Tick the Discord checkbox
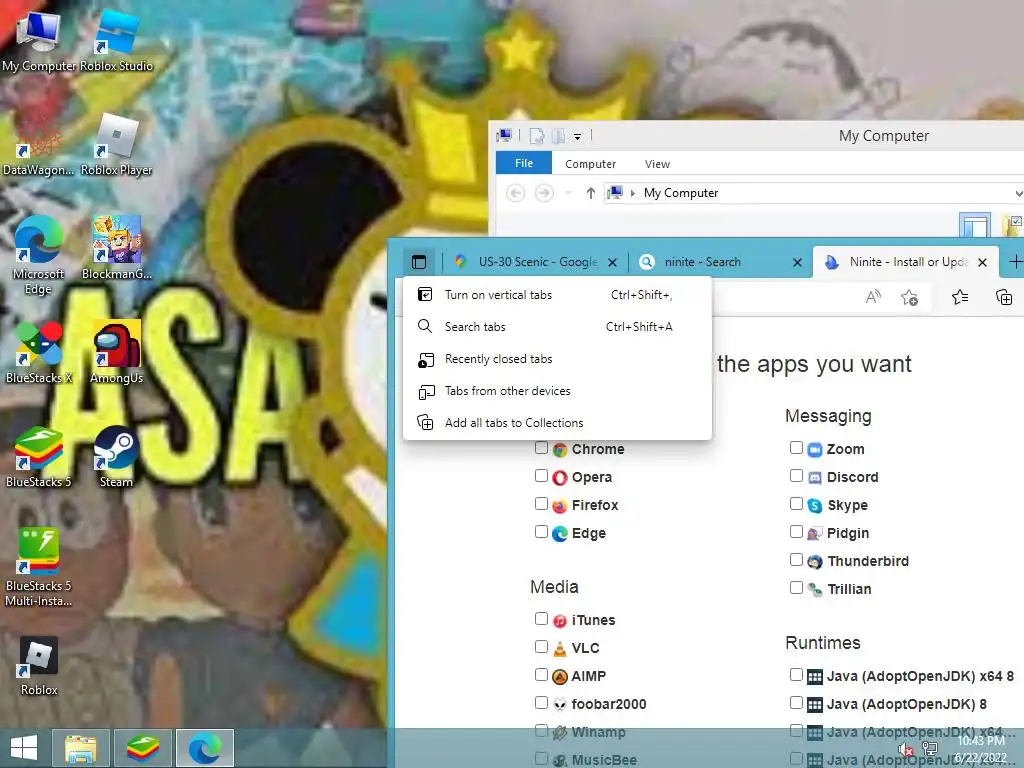 [796, 475]
